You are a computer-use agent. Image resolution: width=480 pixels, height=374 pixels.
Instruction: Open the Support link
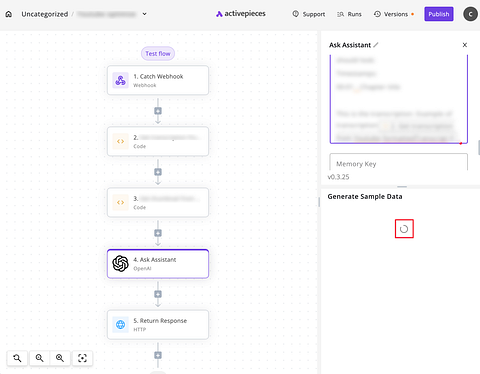(x=309, y=14)
